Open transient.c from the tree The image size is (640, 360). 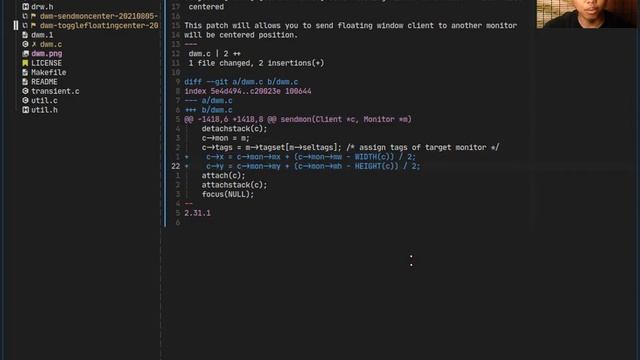[55, 91]
